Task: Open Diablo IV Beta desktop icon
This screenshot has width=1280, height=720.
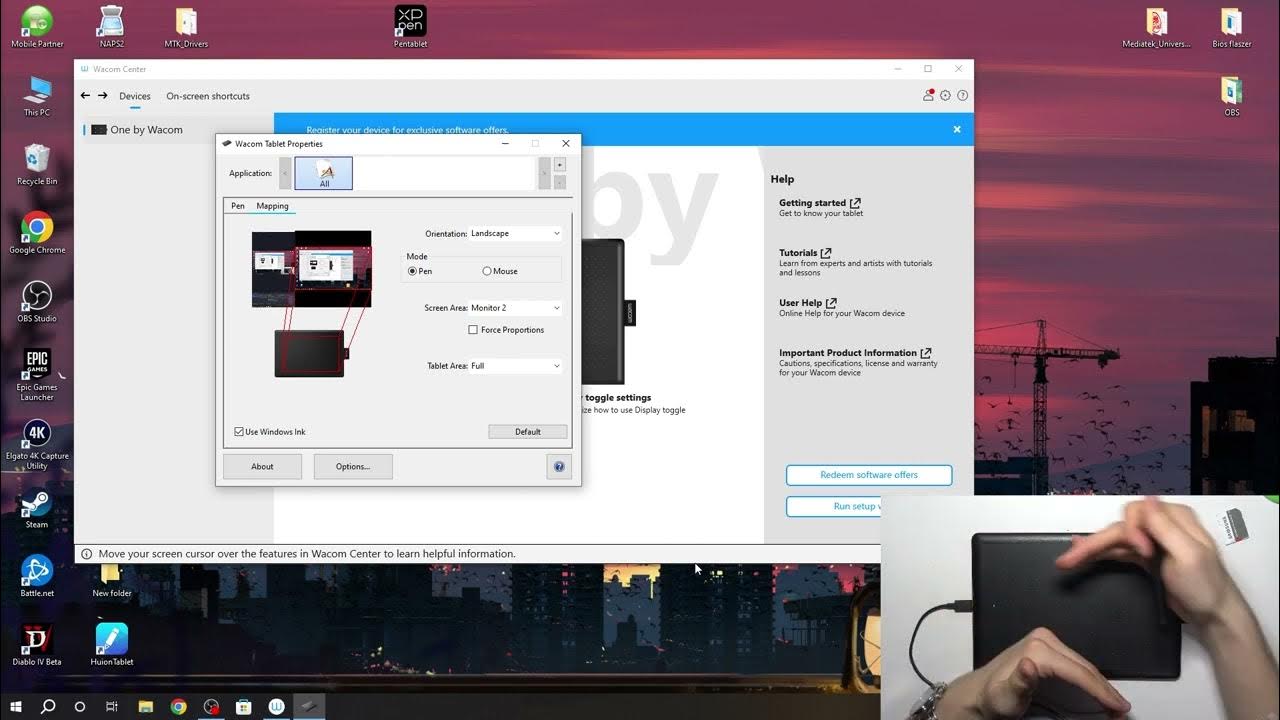Action: [x=37, y=645]
